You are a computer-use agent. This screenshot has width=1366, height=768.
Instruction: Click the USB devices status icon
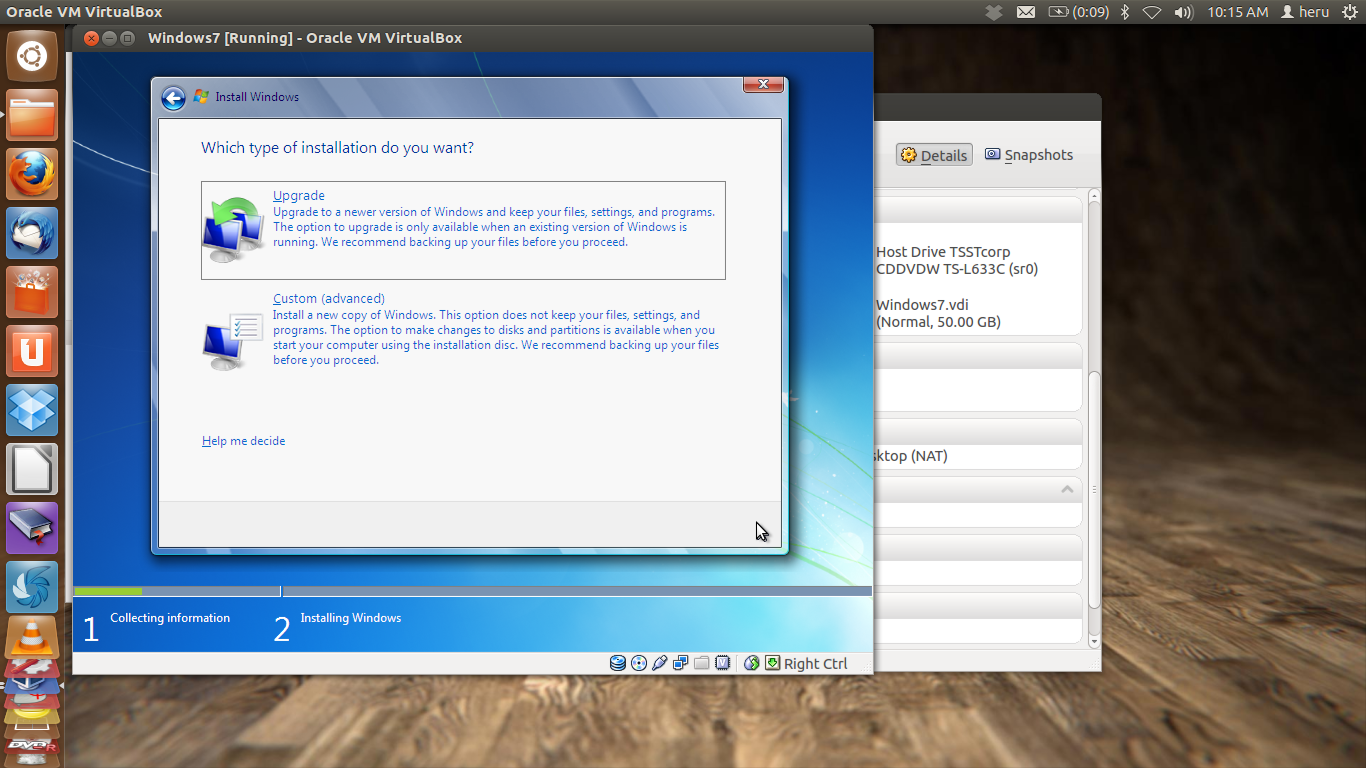[x=660, y=663]
